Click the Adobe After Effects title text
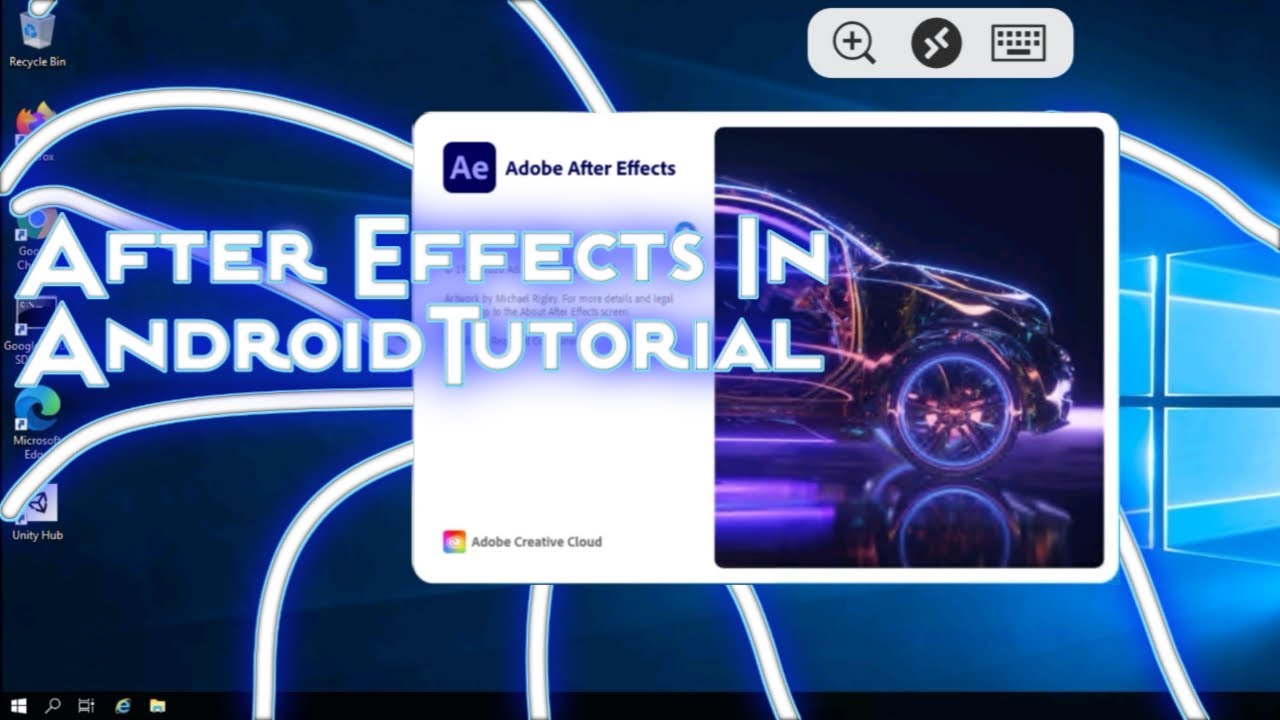This screenshot has height=720, width=1280. [590, 169]
